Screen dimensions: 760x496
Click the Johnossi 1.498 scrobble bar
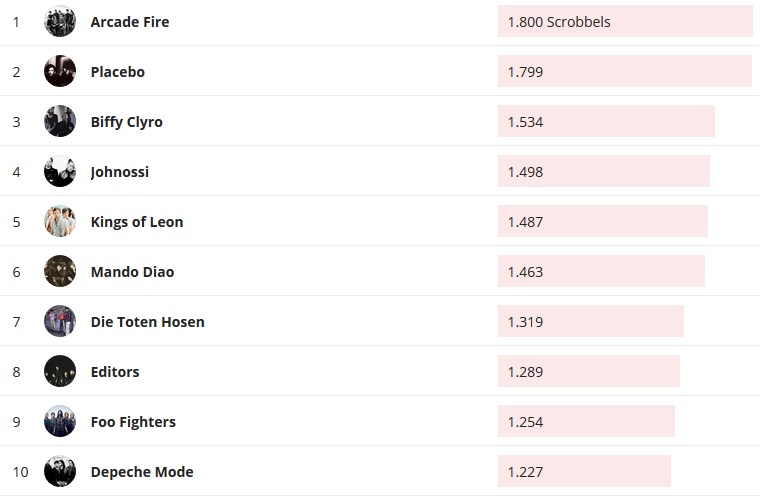pyautogui.click(x=604, y=171)
